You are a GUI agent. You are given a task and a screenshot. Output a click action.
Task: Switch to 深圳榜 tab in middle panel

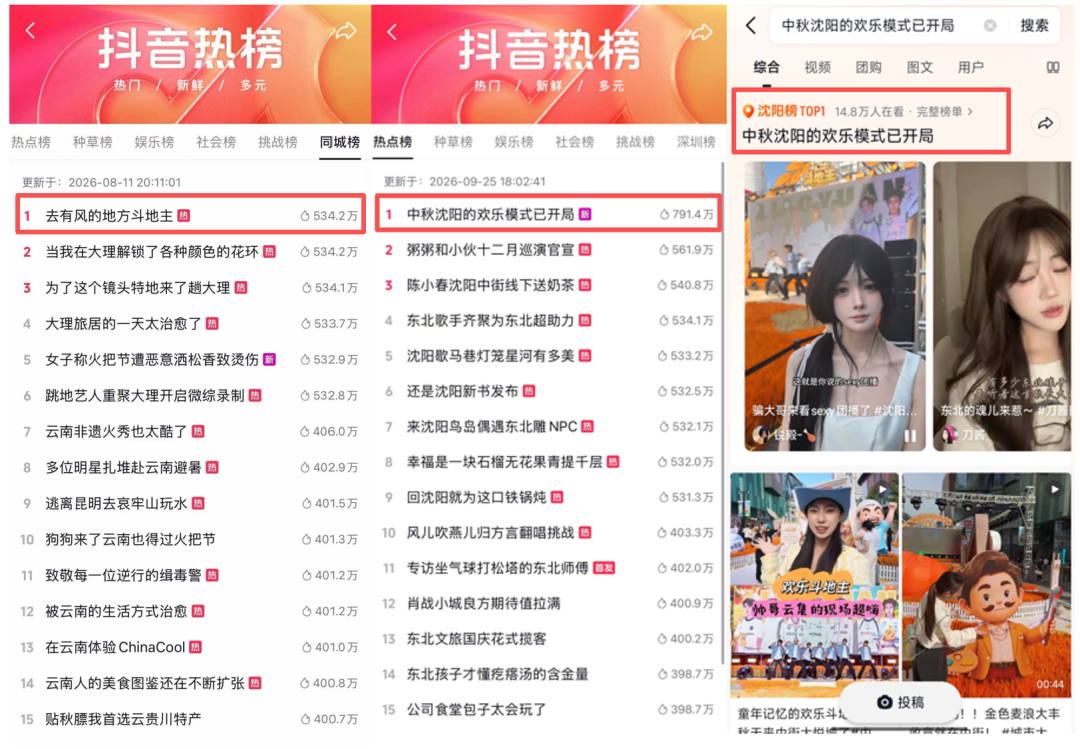coord(696,142)
